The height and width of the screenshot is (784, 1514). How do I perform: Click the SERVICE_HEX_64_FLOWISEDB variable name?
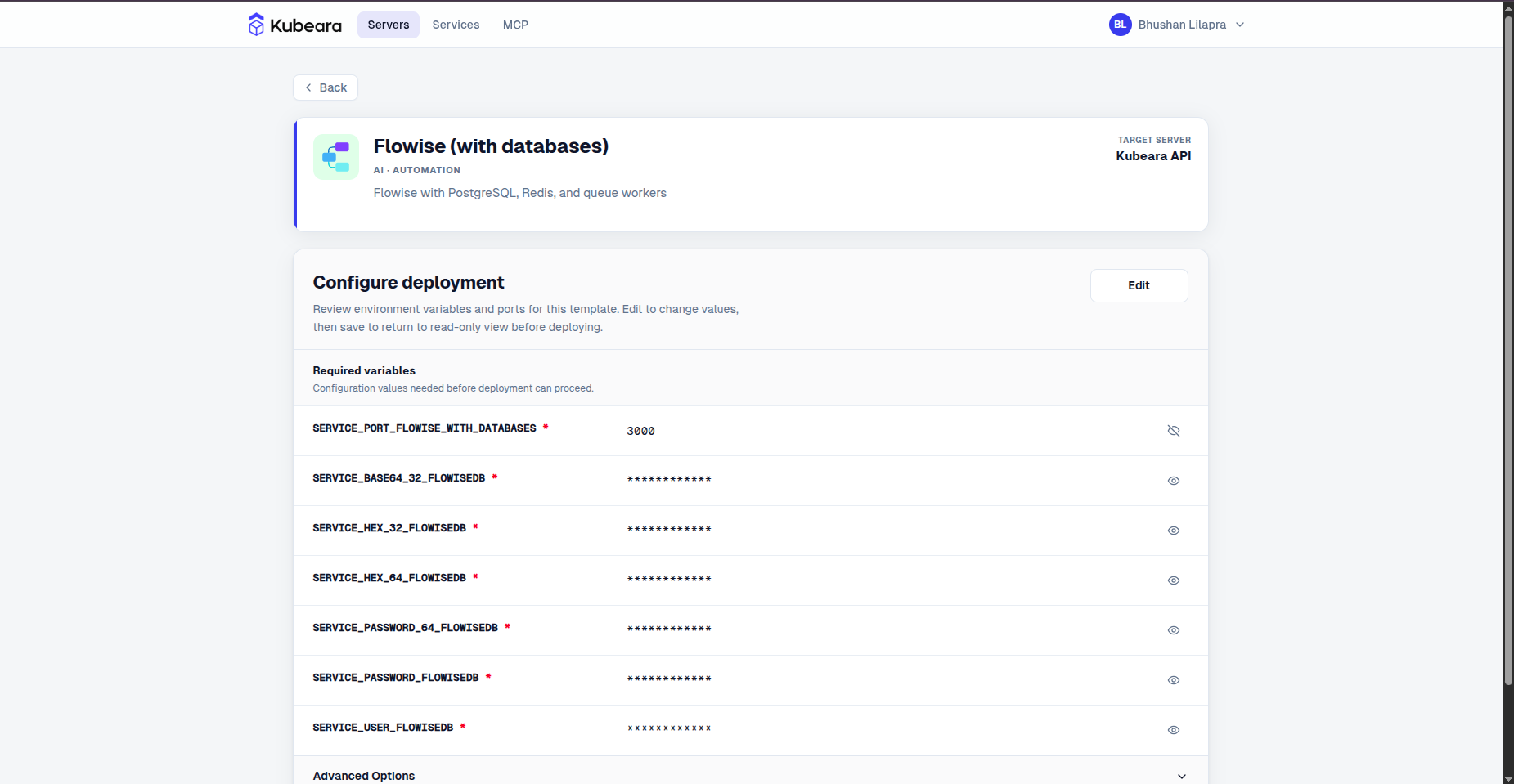point(389,578)
